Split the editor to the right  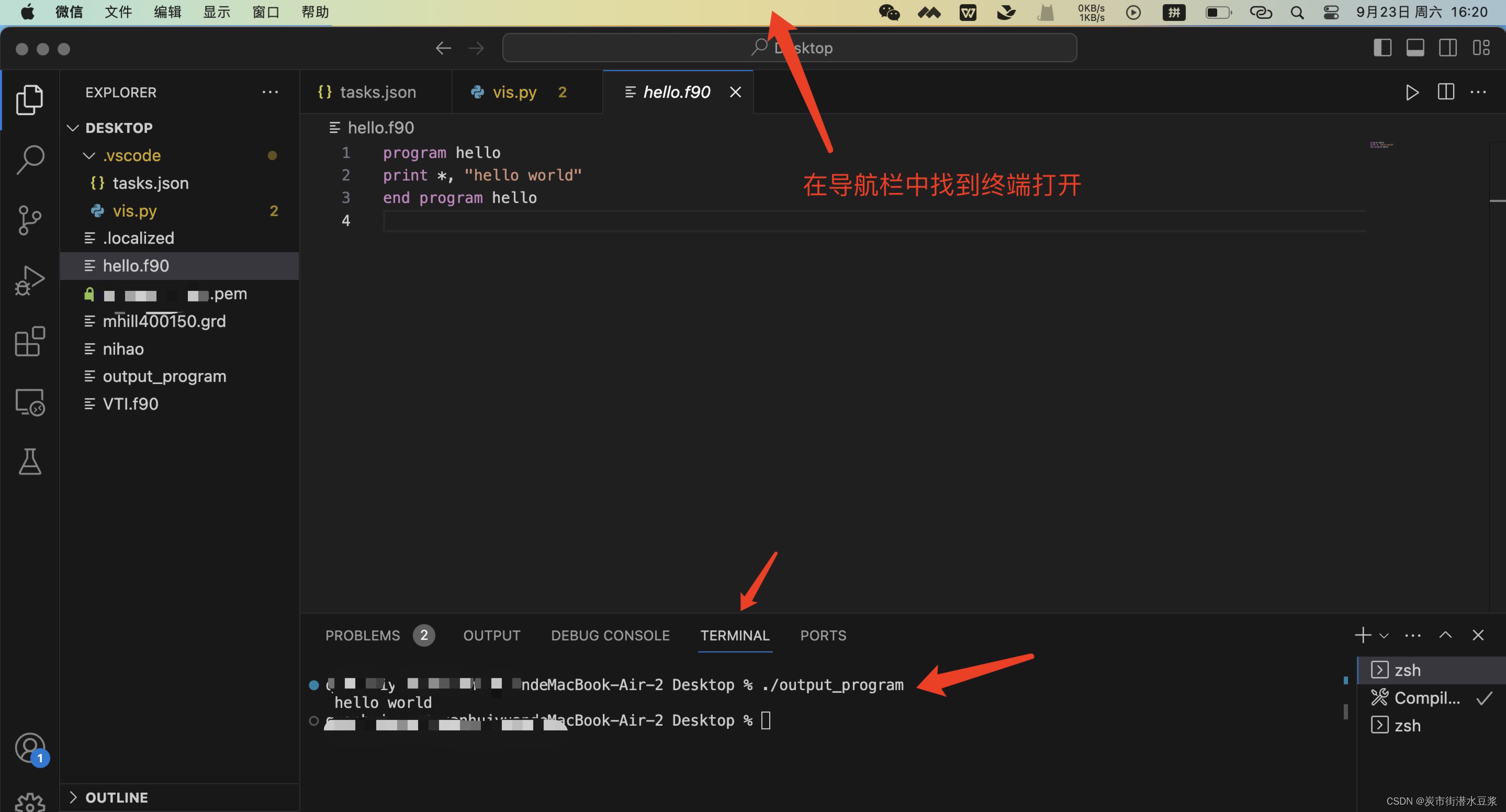point(1445,93)
